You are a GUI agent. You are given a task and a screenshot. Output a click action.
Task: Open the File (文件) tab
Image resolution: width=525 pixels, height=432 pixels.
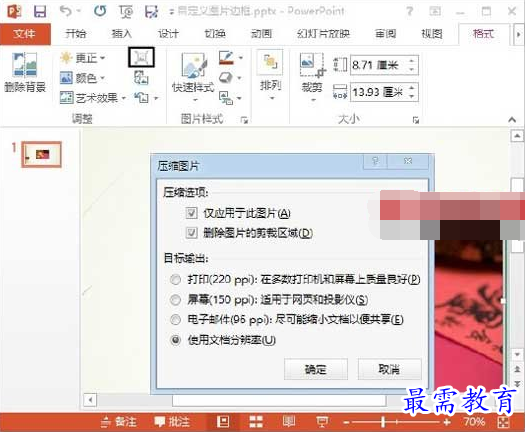tap(25, 34)
